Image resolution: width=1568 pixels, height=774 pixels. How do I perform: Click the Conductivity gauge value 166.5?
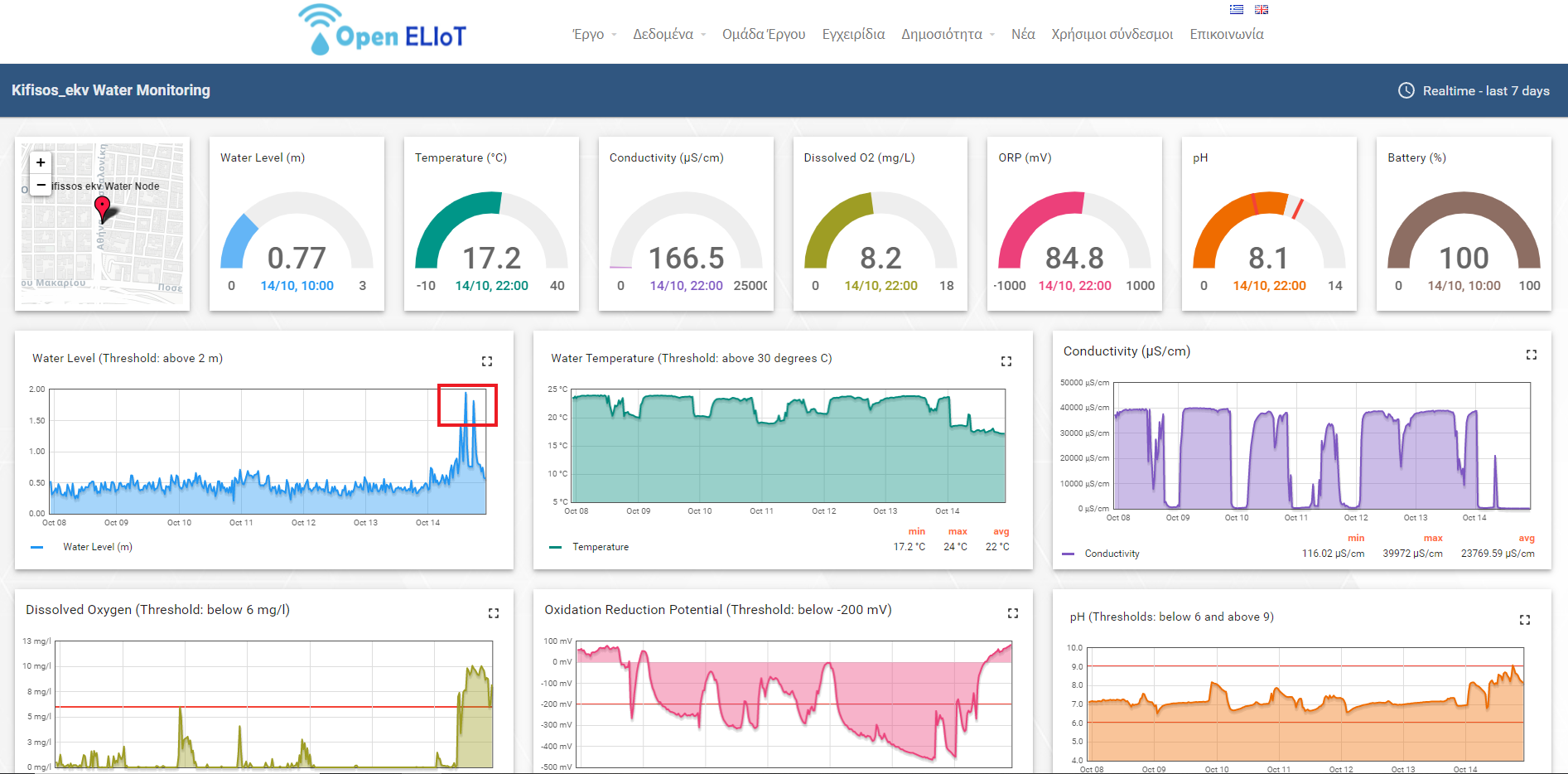(686, 259)
